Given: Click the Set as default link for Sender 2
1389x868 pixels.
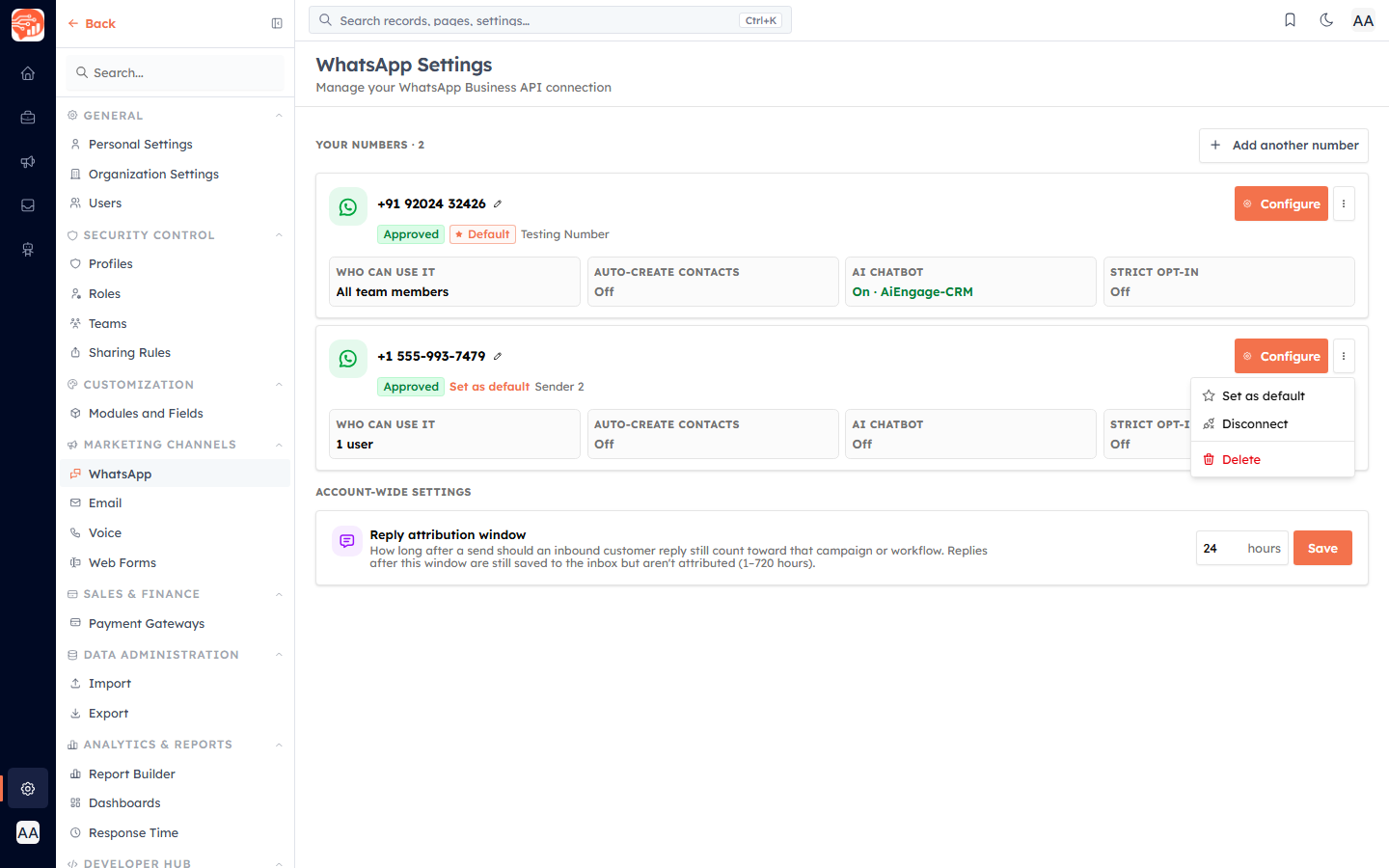Looking at the screenshot, I should point(489,387).
